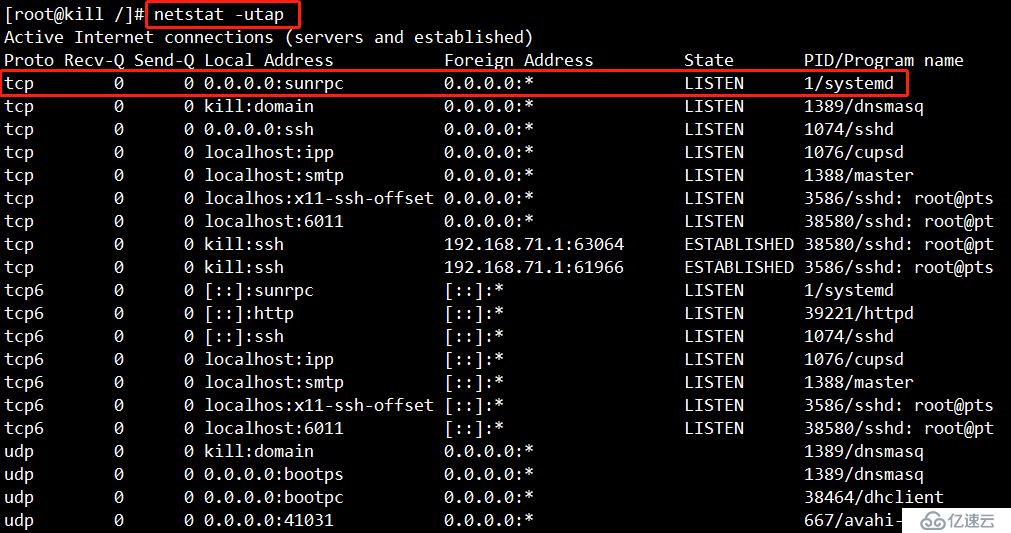Screen dimensions: 1011x533
Task: Click 1/systemd in the [::]:sunrpc row
Action: click(x=849, y=291)
